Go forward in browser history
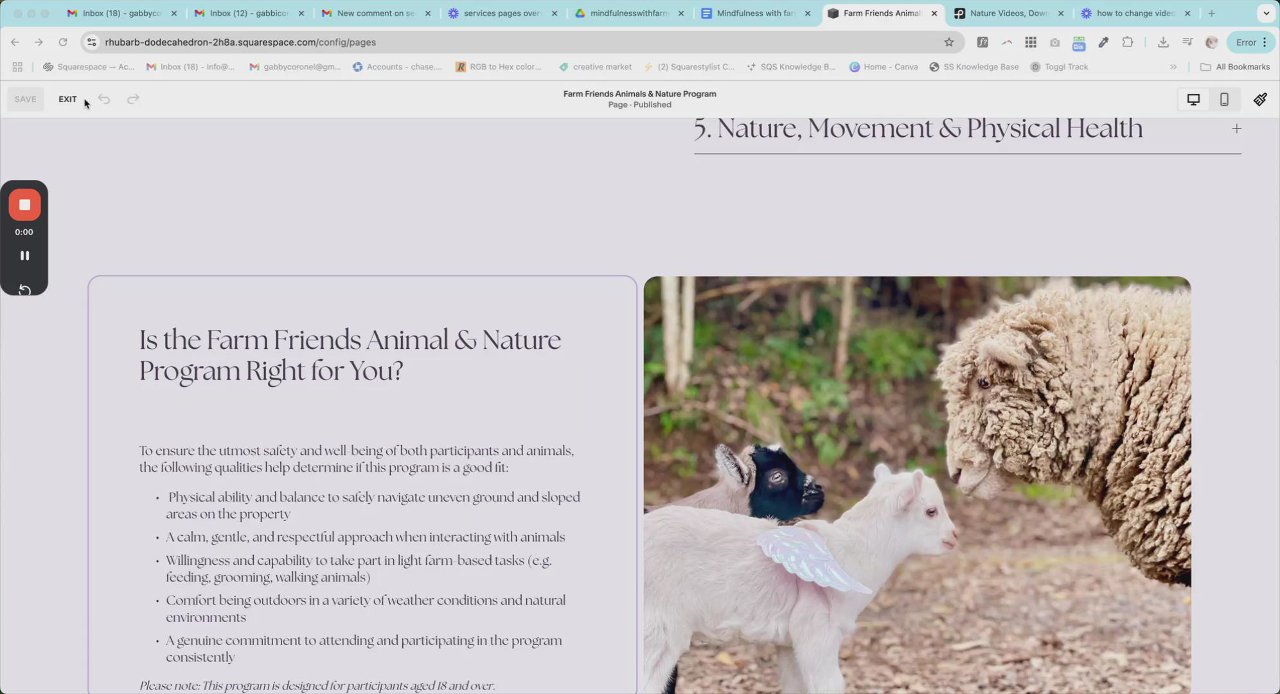This screenshot has height=694, width=1280. pos(38,42)
